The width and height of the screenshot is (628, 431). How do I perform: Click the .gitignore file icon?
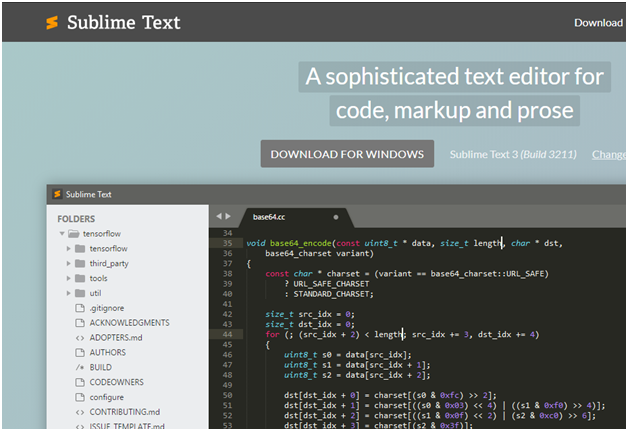[x=80, y=308]
